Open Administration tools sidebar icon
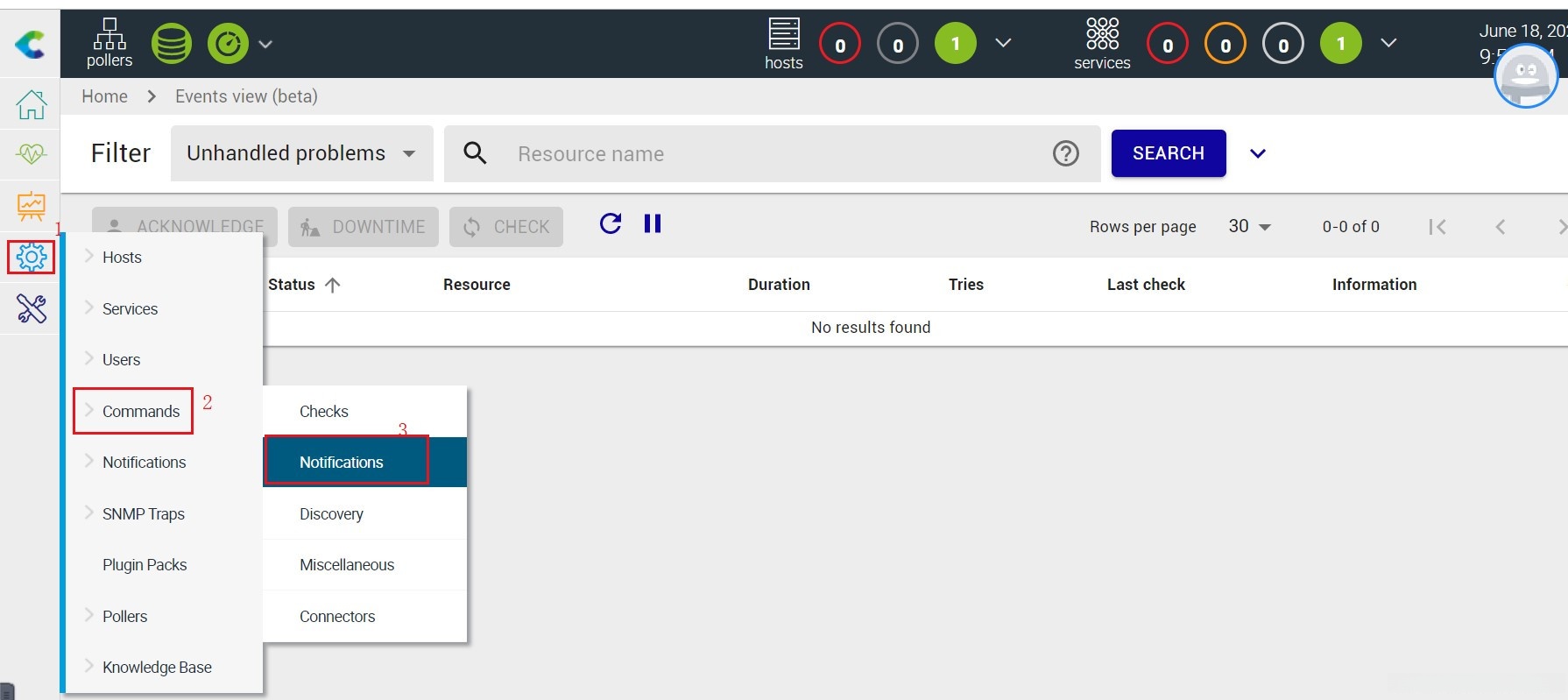This screenshot has width=1568, height=700. pos(32,308)
